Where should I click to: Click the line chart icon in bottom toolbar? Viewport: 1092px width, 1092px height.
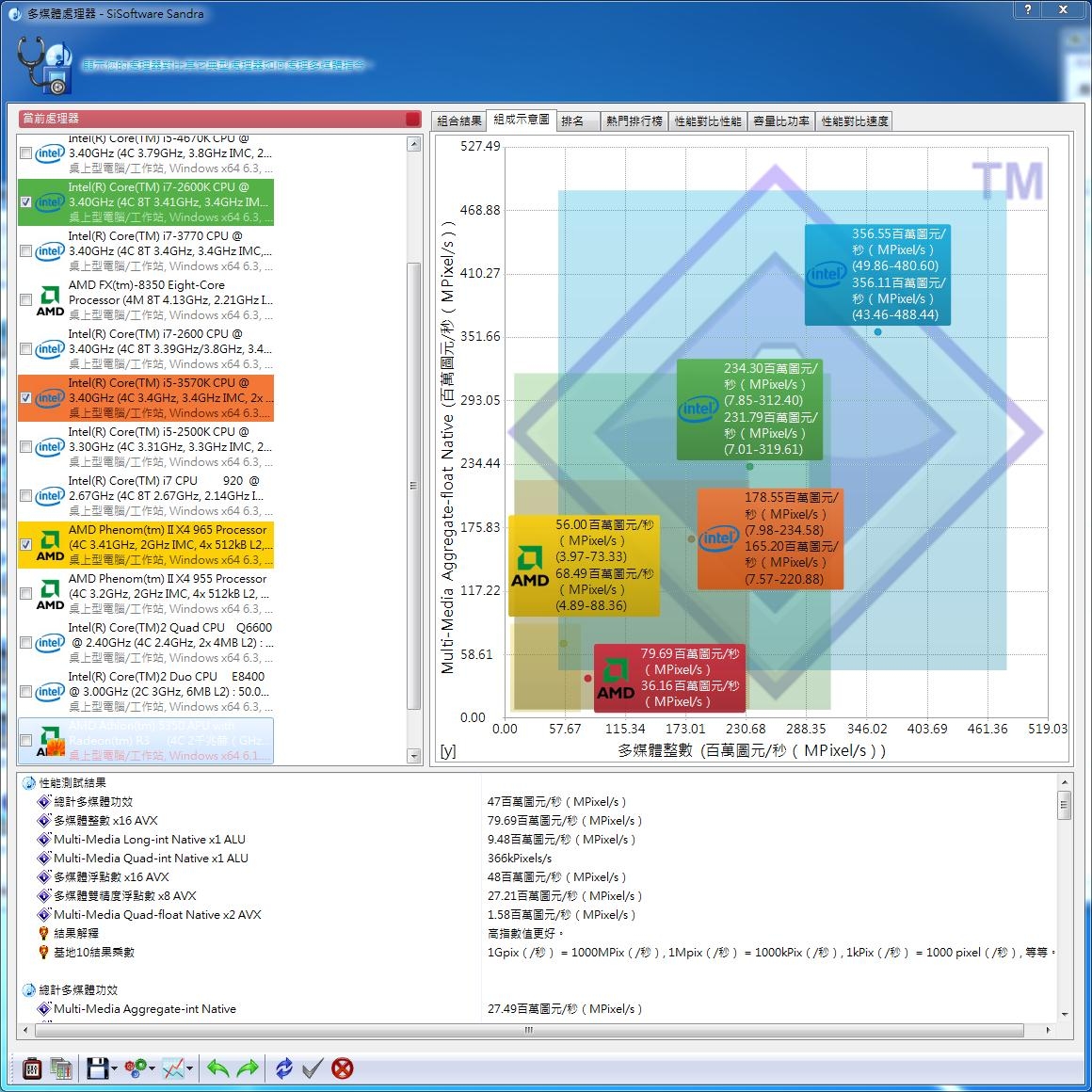173,1068
